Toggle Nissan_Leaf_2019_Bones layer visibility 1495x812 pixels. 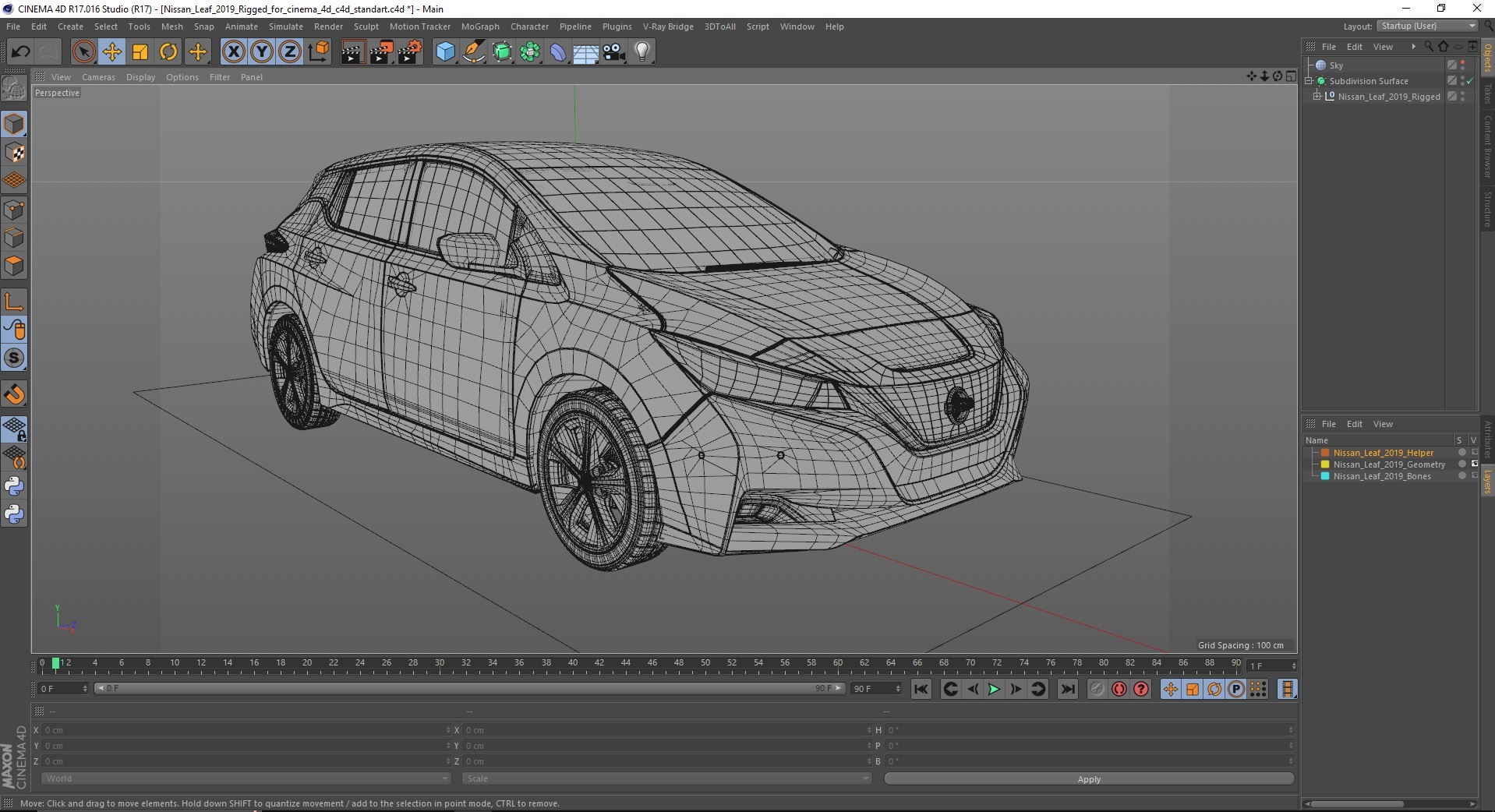pyautogui.click(x=1474, y=476)
